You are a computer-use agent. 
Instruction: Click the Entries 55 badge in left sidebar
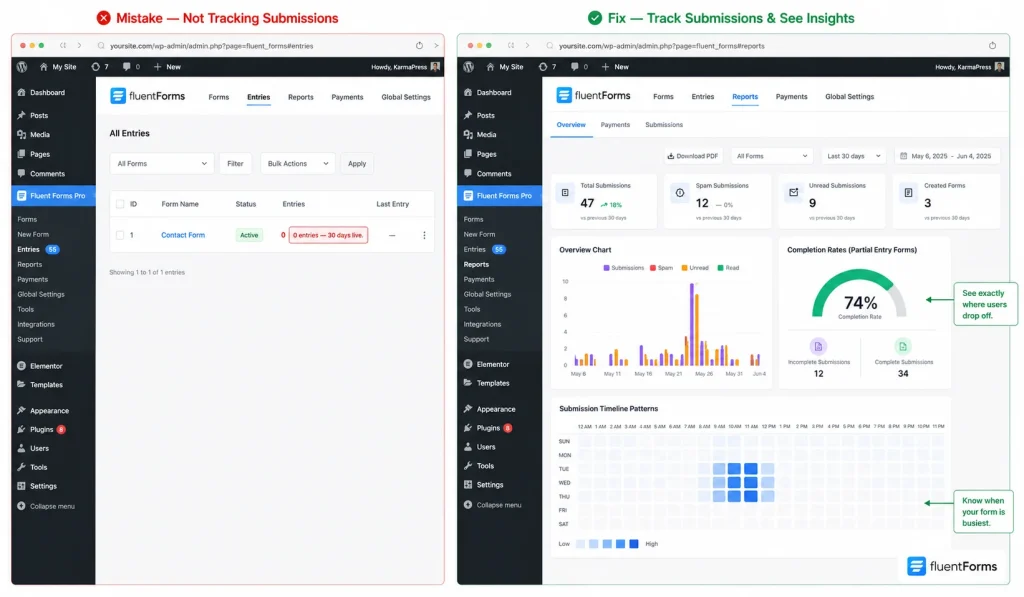tap(52, 250)
